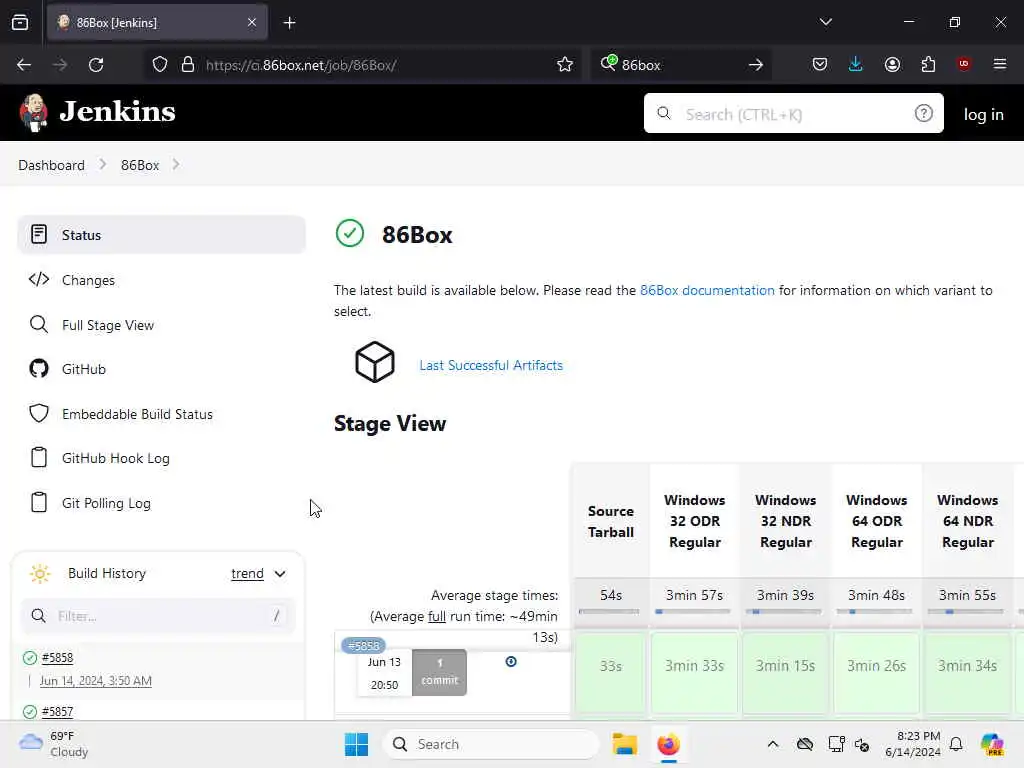The height and width of the screenshot is (768, 1024).
Task: Click the trend link in Build History
Action: (248, 573)
